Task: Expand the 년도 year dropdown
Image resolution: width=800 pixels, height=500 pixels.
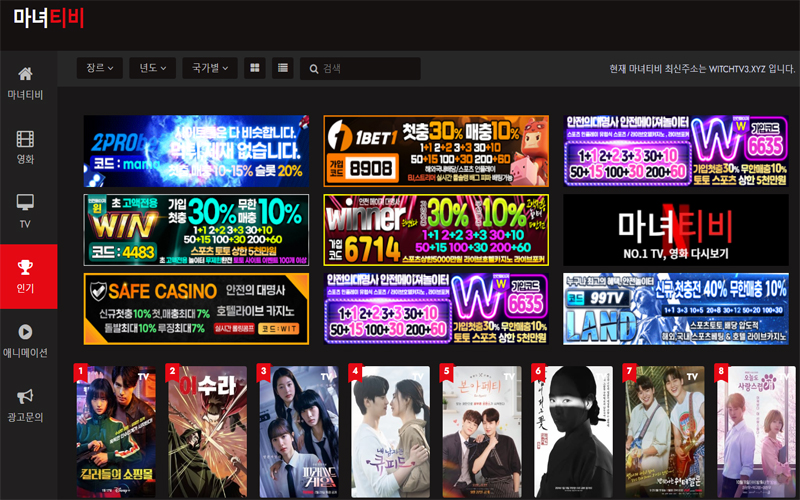Action: 153,68
